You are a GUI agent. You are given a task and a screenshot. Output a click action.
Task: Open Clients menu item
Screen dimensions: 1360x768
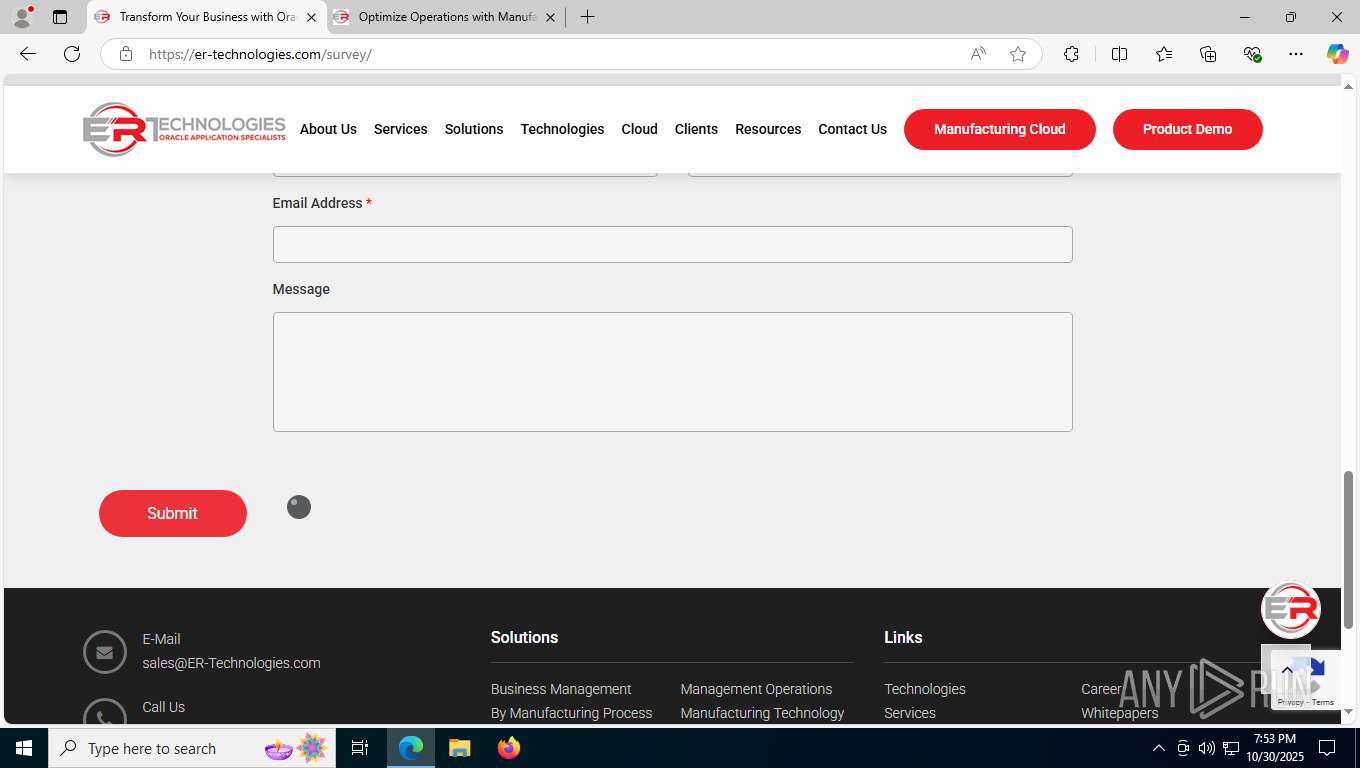(x=696, y=129)
